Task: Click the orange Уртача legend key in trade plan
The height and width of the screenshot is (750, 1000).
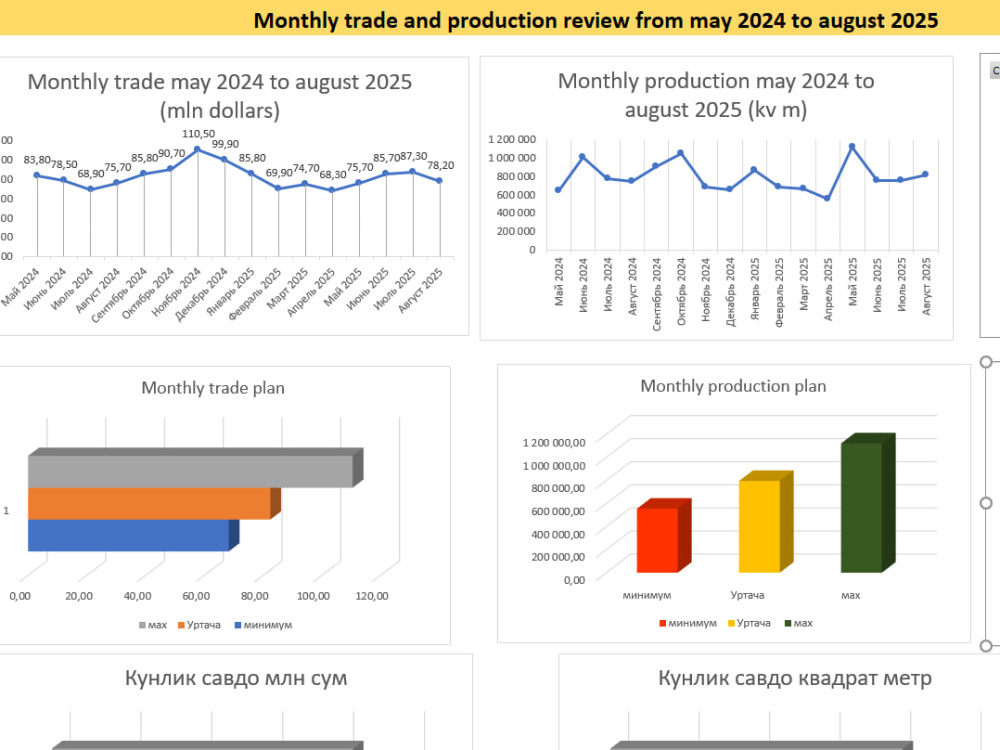Action: point(181,625)
